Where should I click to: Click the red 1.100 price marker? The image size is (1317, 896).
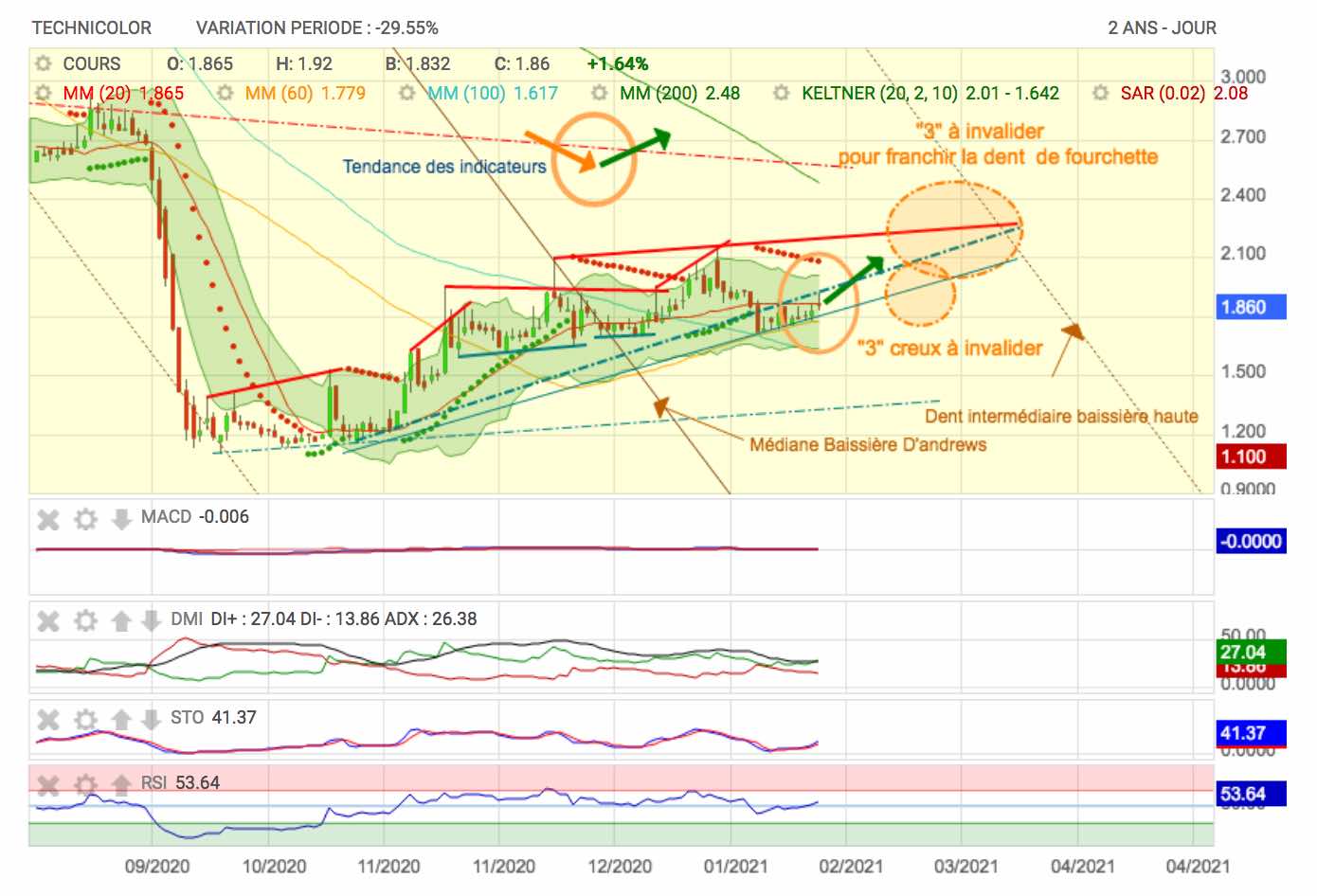(1251, 457)
